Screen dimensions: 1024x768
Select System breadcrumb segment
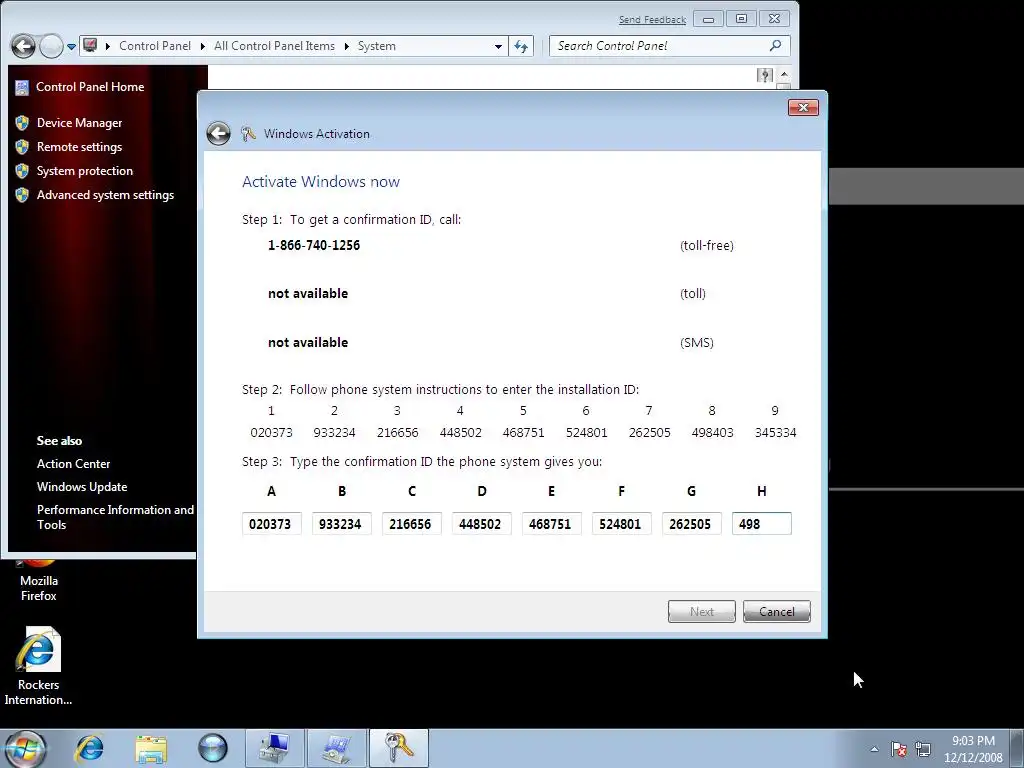377,46
